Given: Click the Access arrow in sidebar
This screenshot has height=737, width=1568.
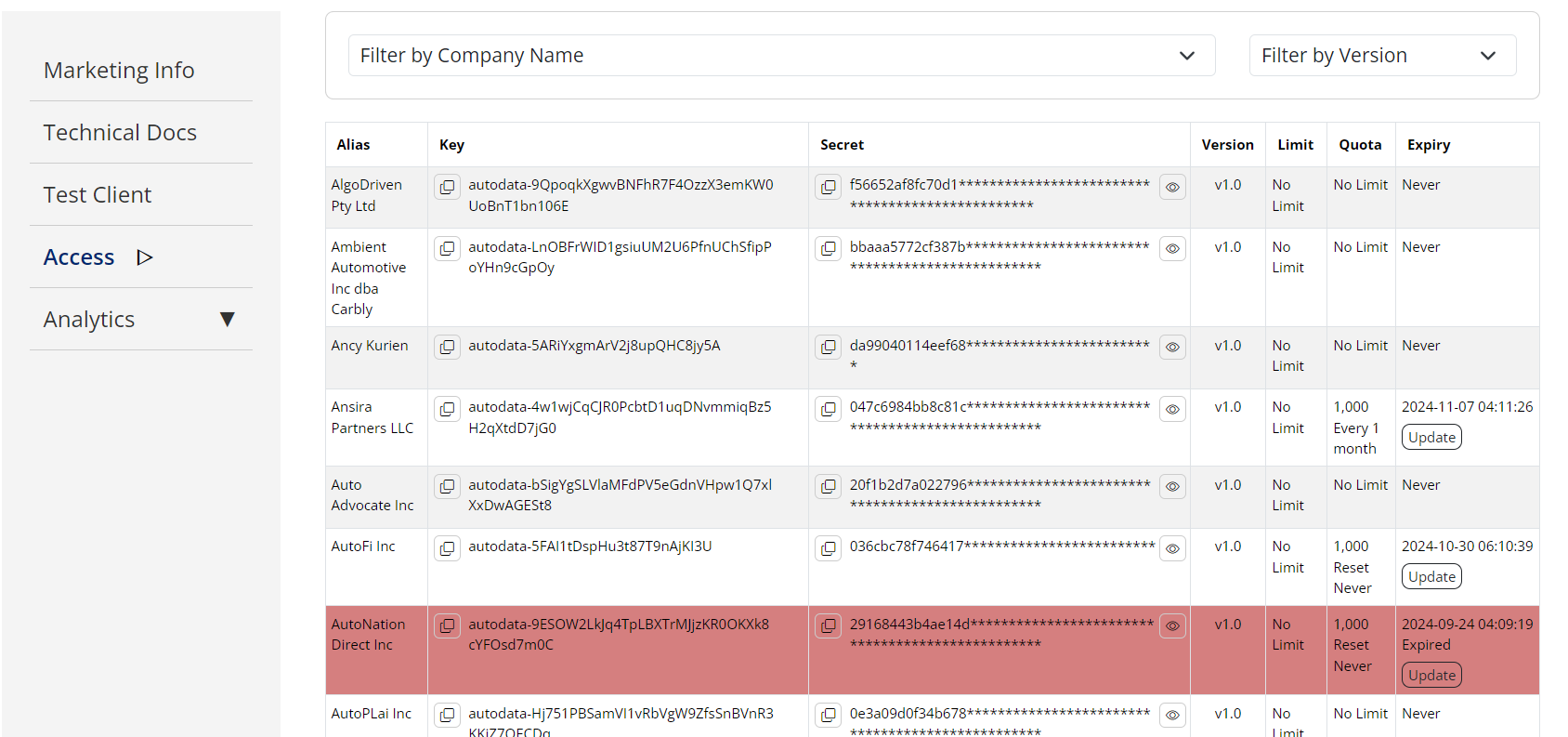Looking at the screenshot, I should [145, 257].
